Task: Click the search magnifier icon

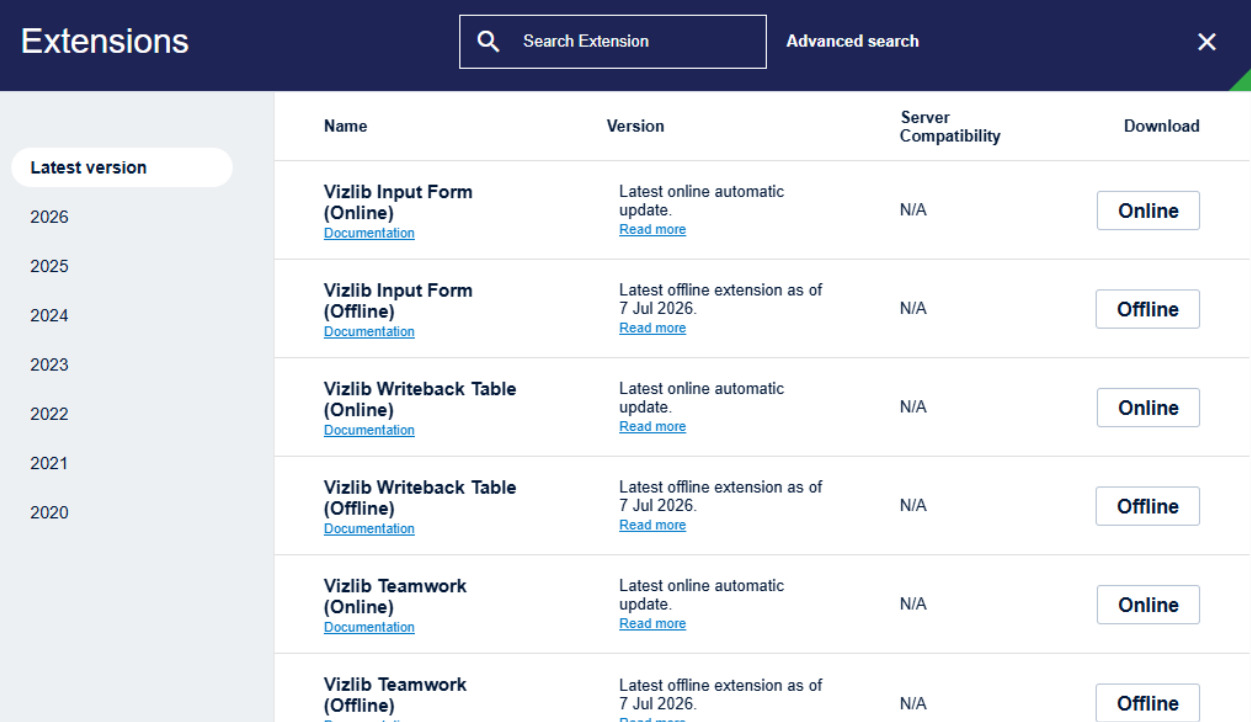Action: pos(487,41)
